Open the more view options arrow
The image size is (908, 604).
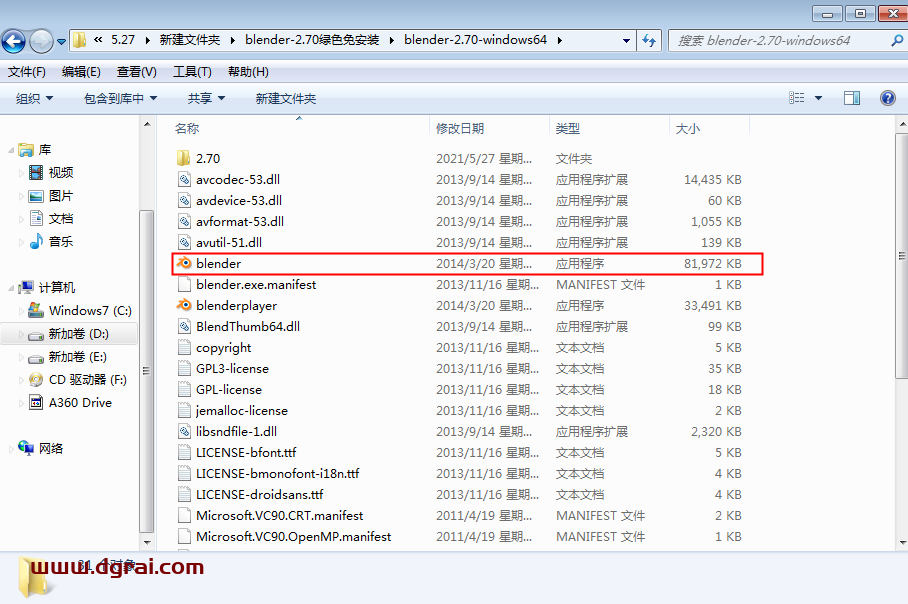pyautogui.click(x=818, y=98)
